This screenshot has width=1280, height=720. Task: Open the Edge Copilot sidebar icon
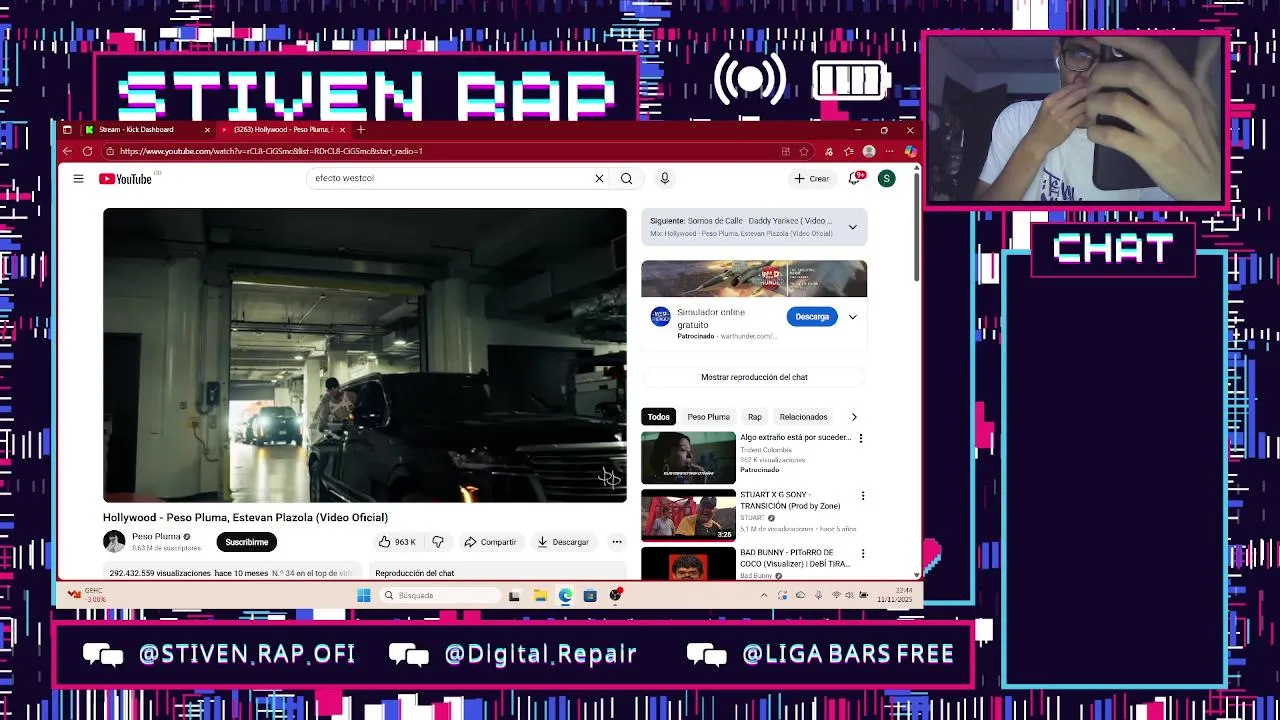[910, 151]
